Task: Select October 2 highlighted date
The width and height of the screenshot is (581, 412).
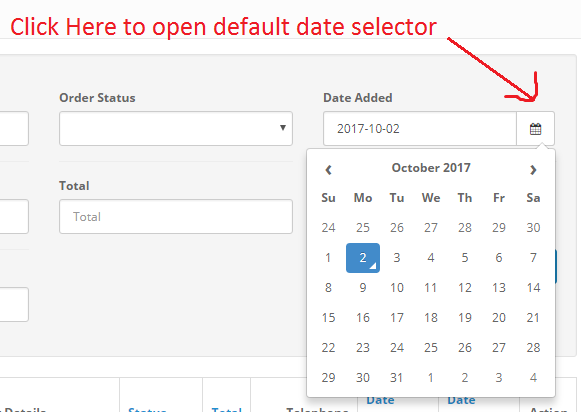Action: (363, 258)
